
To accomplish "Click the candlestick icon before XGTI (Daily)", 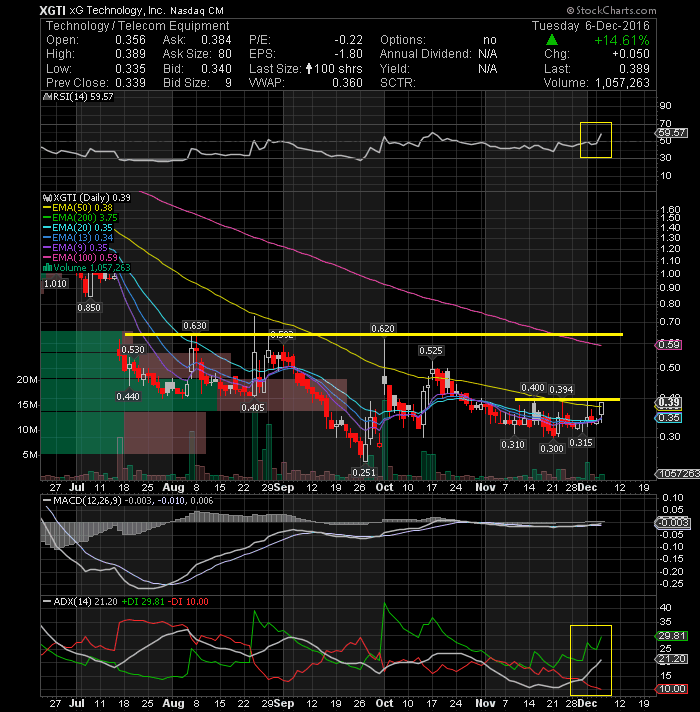I will click(x=47, y=198).
